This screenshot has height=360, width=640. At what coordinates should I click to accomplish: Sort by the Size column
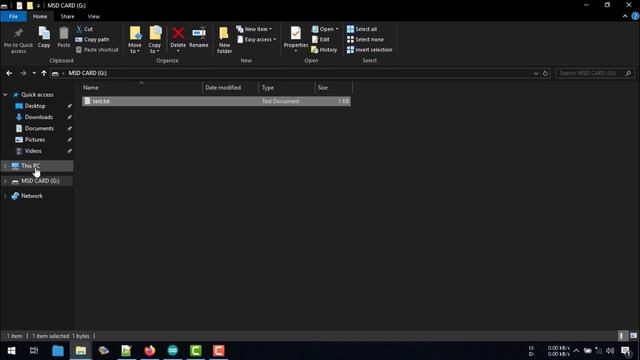[334, 87]
